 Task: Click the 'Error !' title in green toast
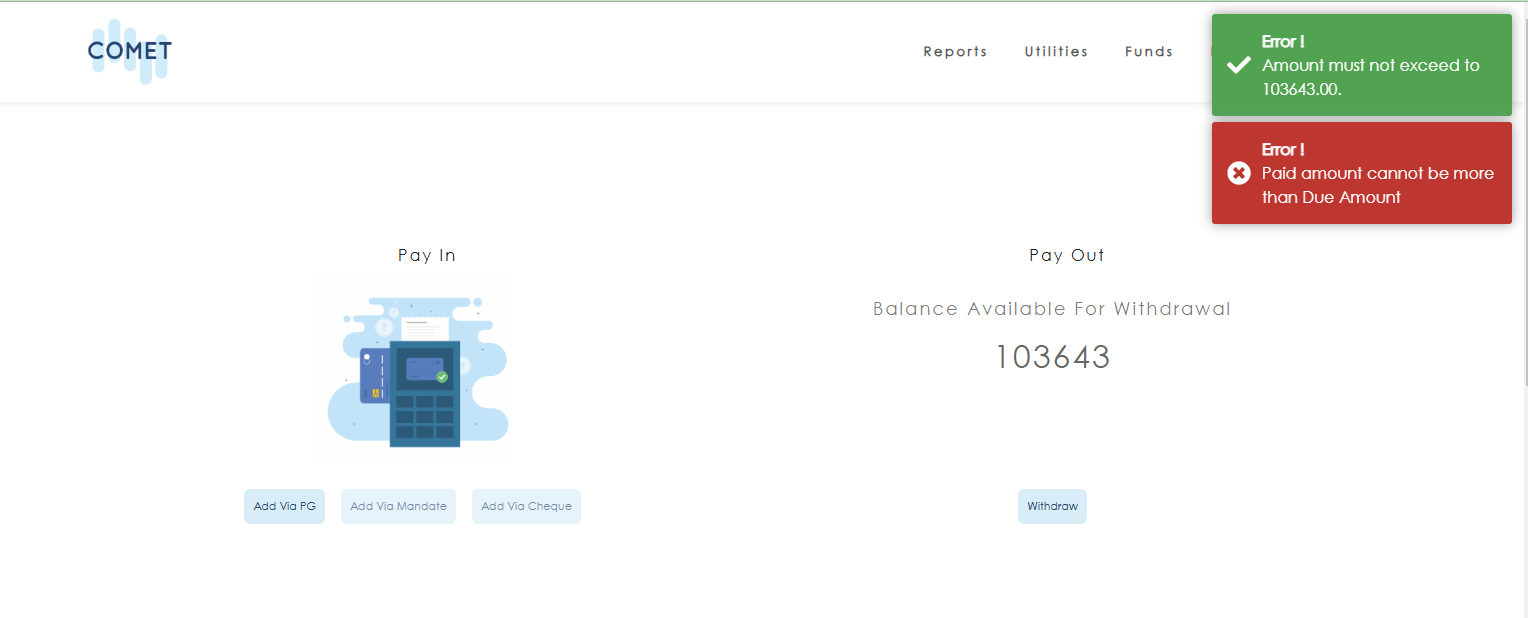tap(1283, 42)
